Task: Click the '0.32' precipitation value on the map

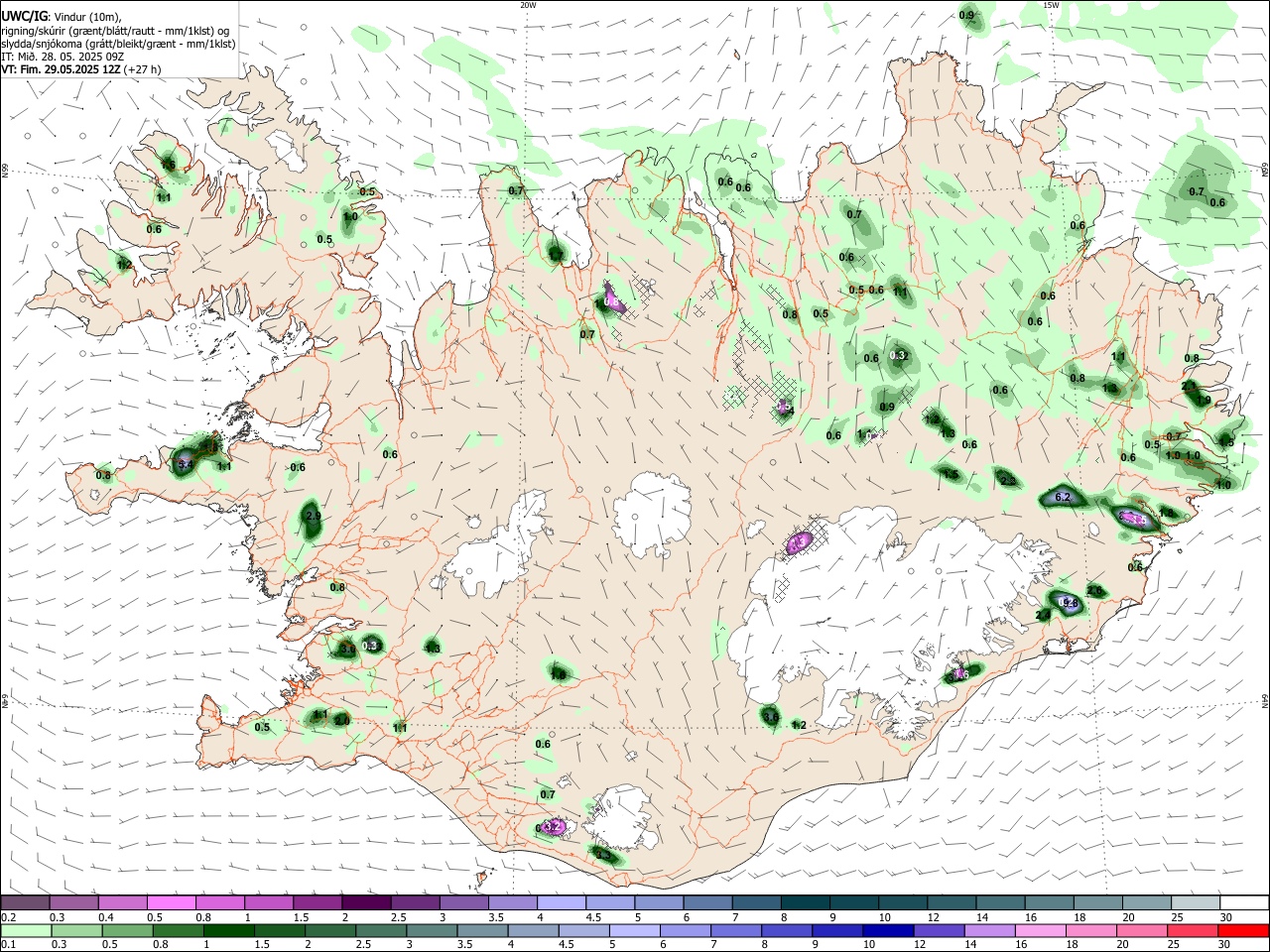Action: pyautogui.click(x=899, y=355)
